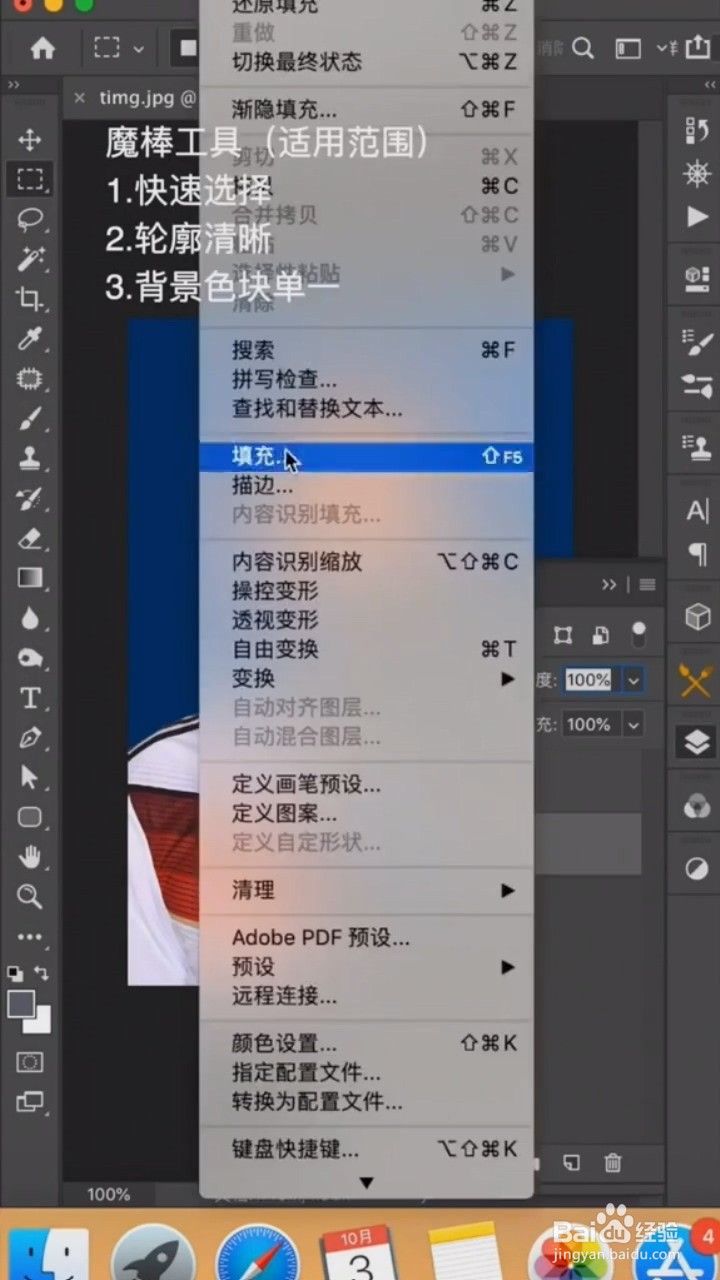Toggle Quick Mask mode

click(30, 1062)
